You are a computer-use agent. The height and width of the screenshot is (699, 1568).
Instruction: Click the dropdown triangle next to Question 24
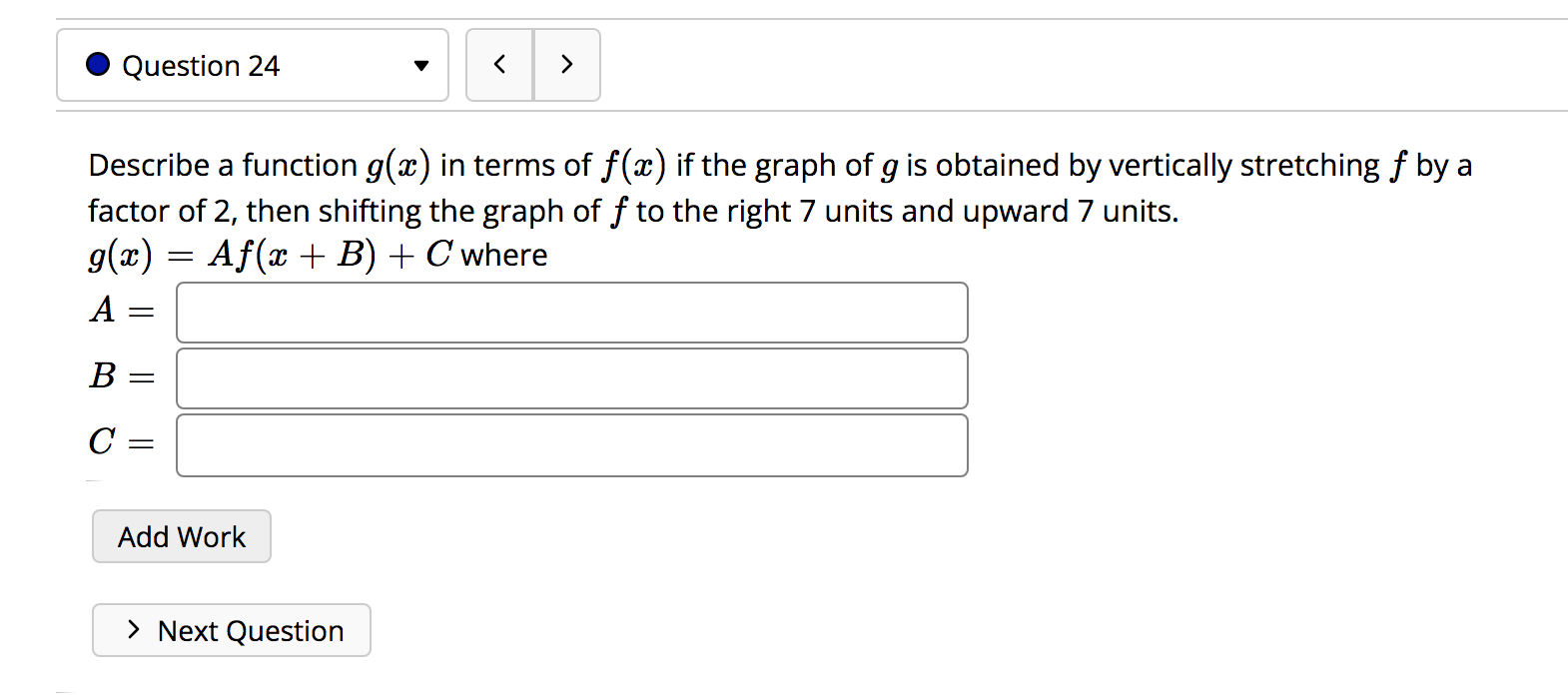[419, 64]
